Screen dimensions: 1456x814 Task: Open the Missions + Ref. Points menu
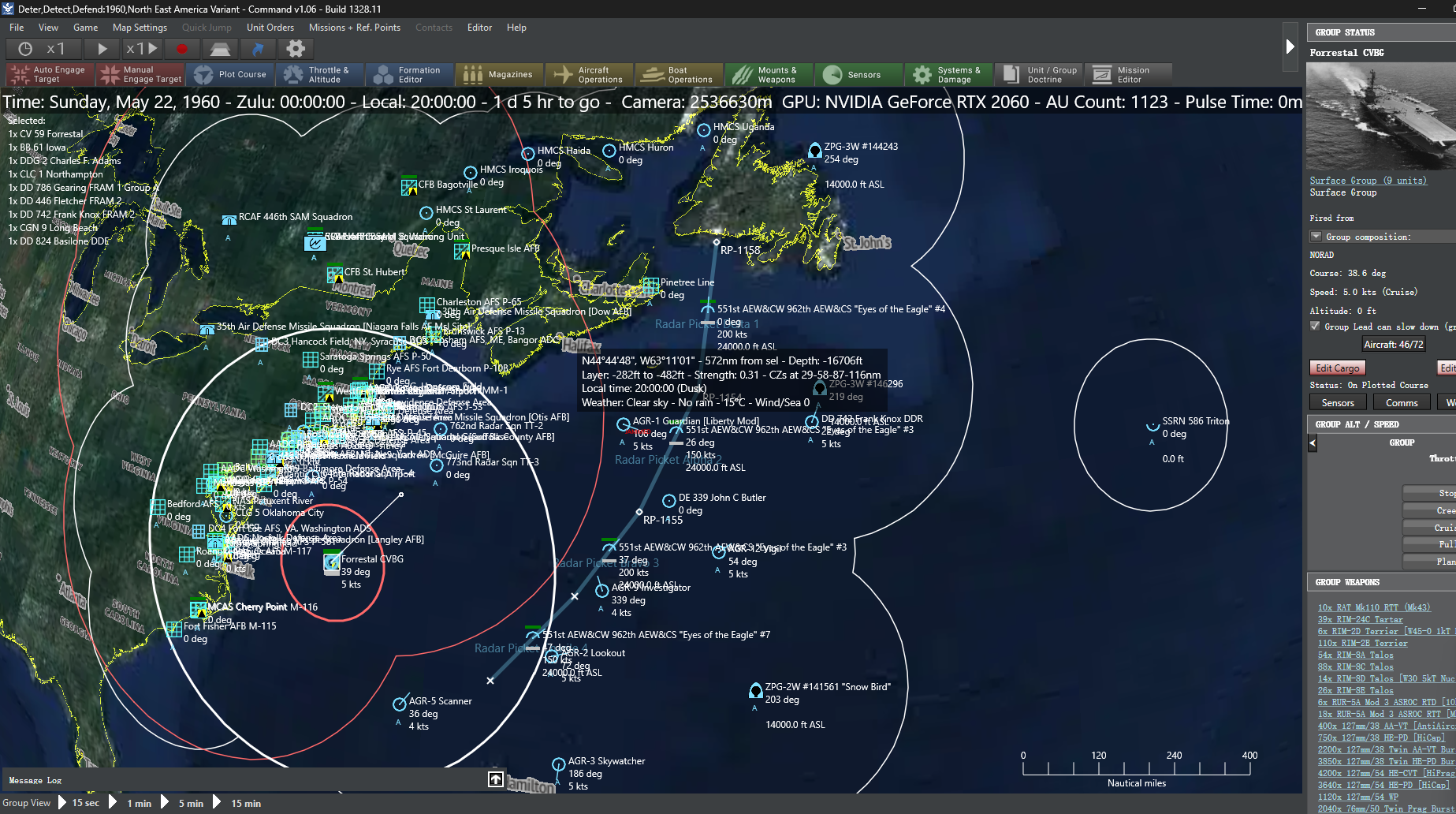355,28
